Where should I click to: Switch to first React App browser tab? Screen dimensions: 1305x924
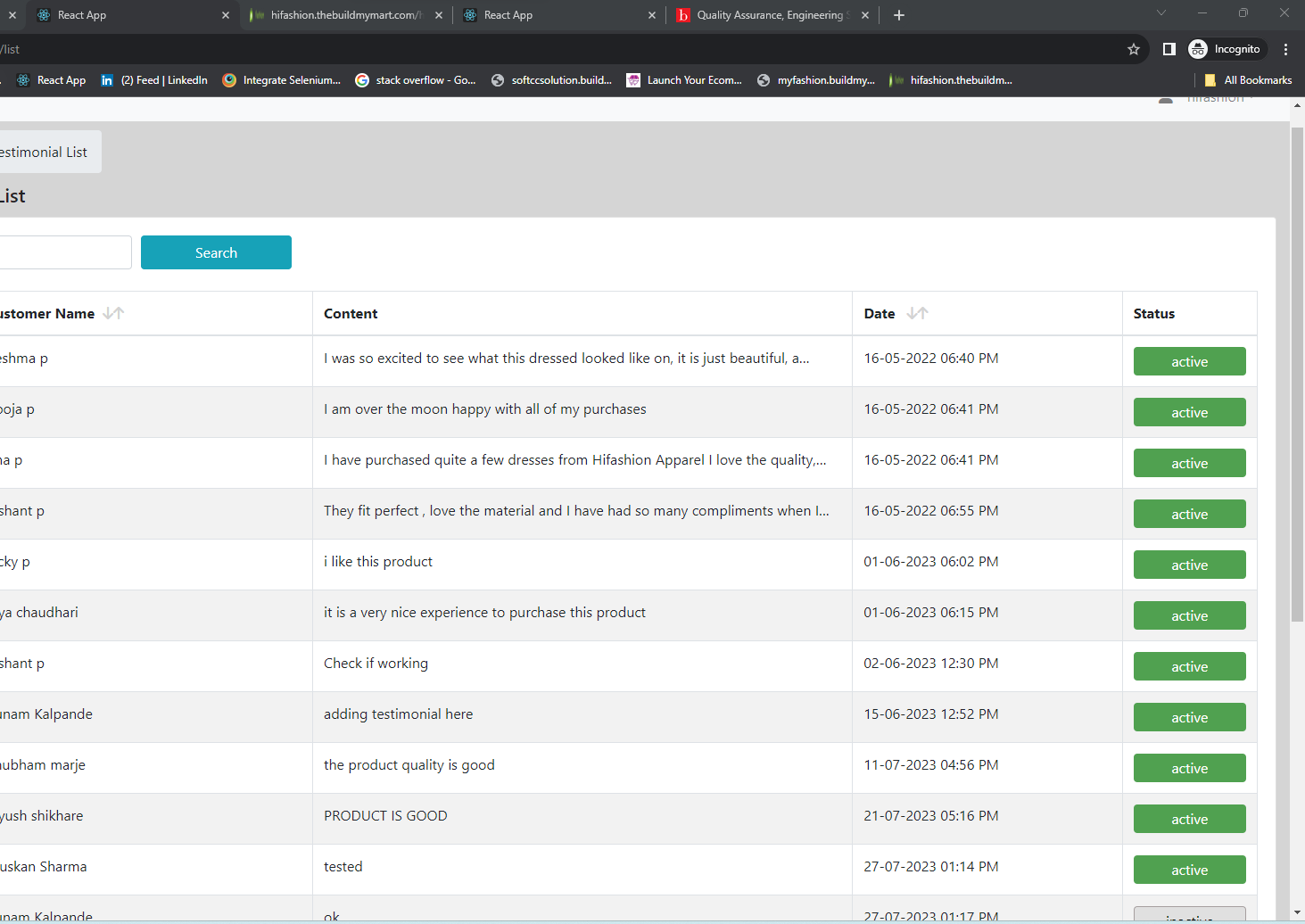click(x=132, y=15)
